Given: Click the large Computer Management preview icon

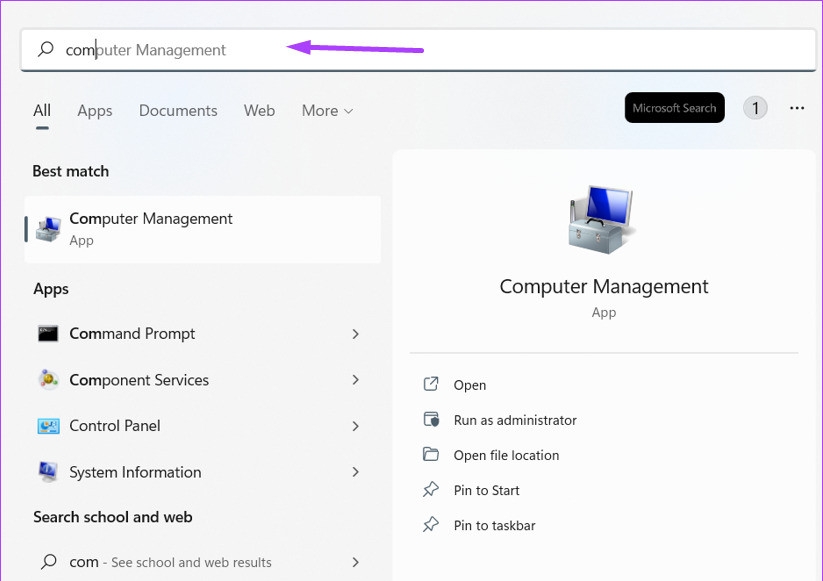Looking at the screenshot, I should pyautogui.click(x=604, y=217).
